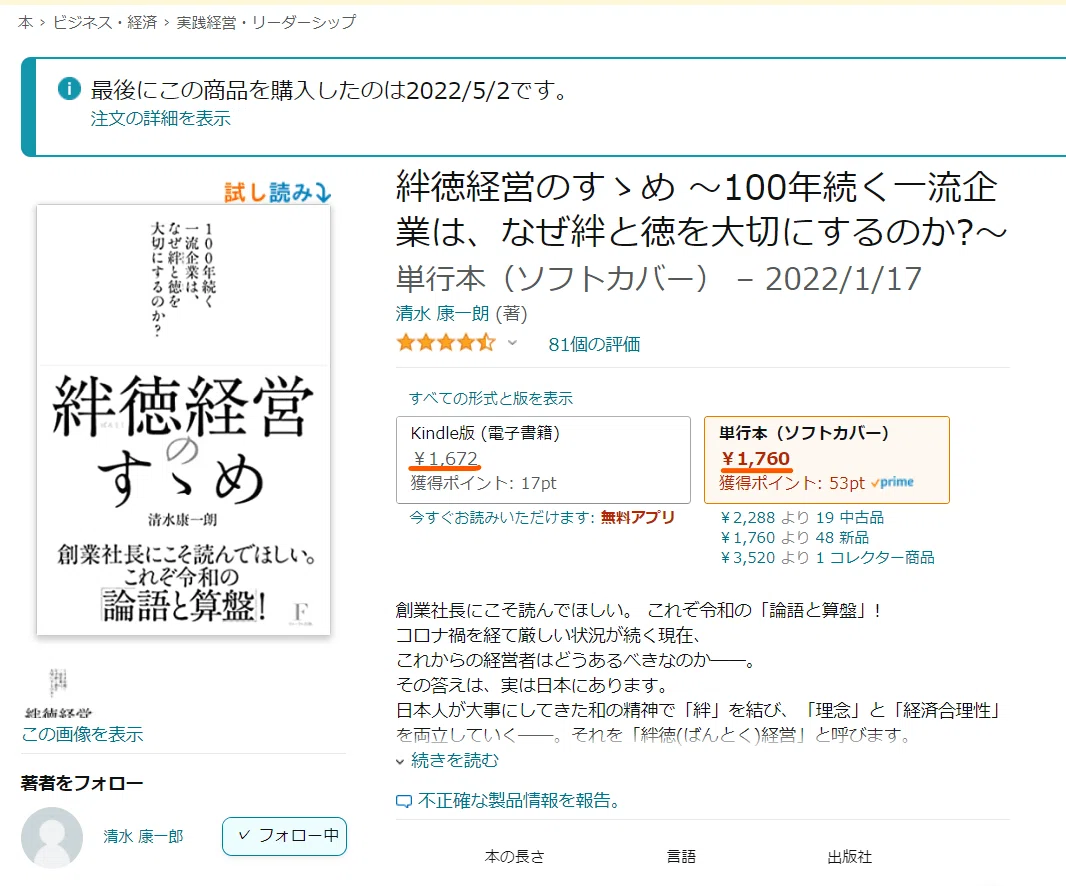Click the 言語 detail label

[681, 857]
